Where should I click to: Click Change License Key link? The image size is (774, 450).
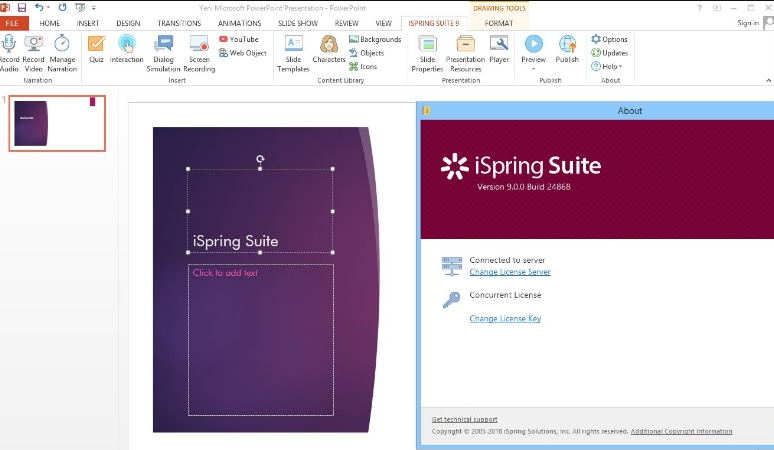tap(505, 319)
